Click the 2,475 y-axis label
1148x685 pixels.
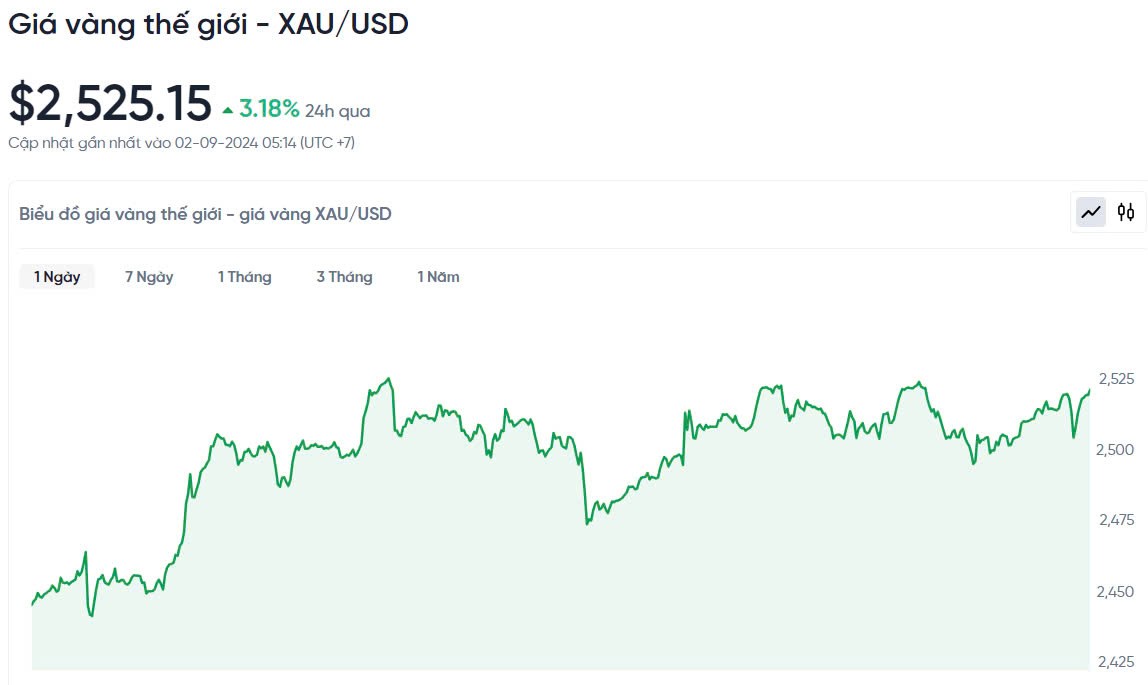(x=1116, y=520)
